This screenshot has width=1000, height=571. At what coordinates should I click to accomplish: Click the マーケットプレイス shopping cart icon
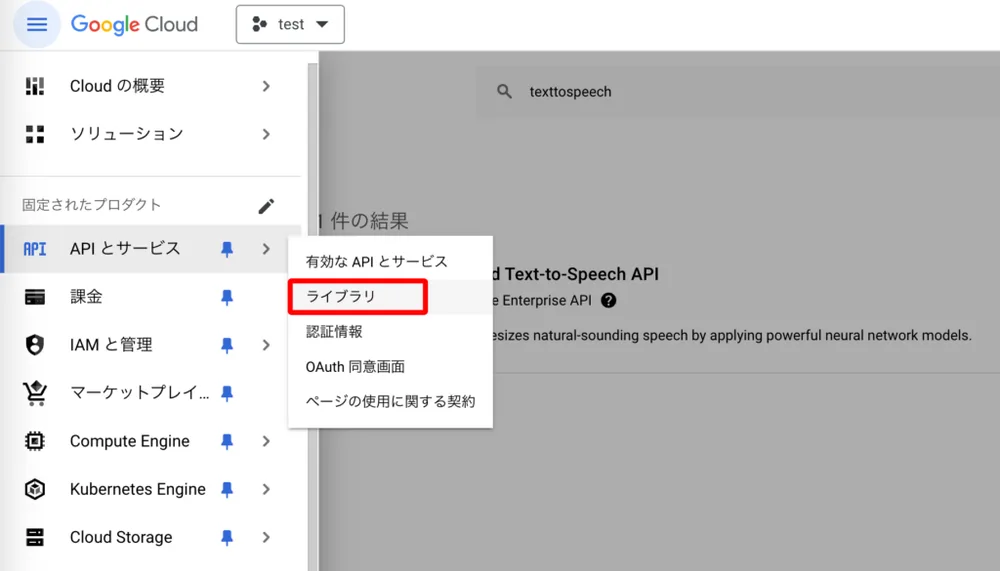pyautogui.click(x=34, y=392)
